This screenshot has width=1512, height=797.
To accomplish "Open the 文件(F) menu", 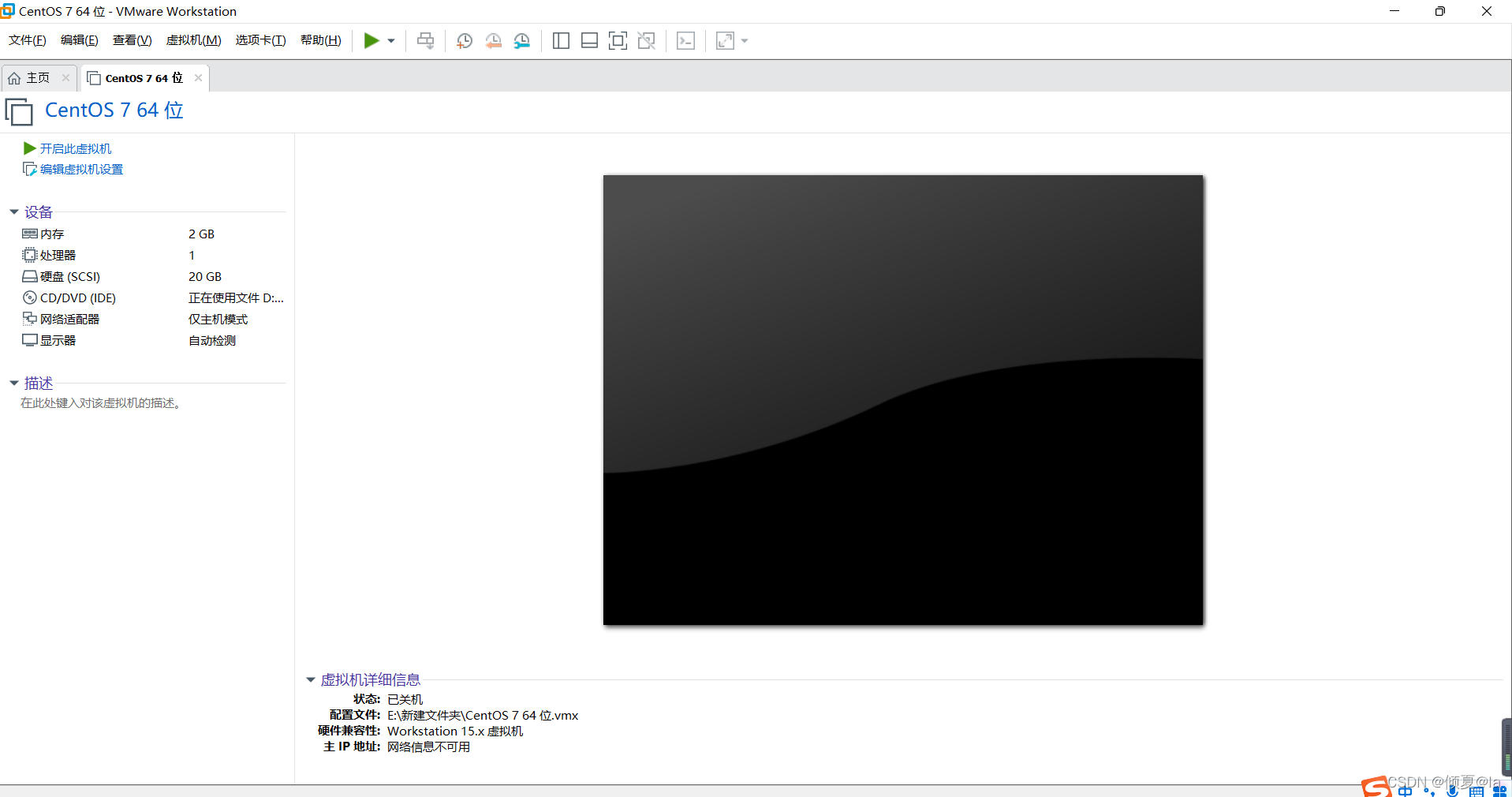I will [x=28, y=40].
